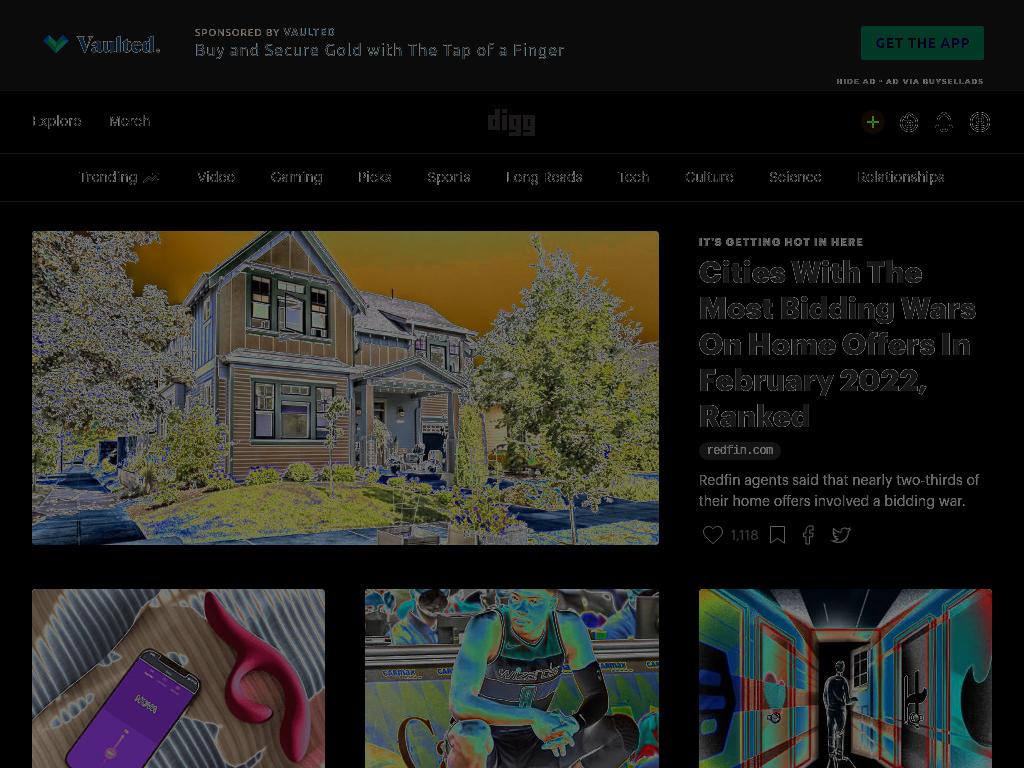Switch to the Gaming section

tap(296, 178)
